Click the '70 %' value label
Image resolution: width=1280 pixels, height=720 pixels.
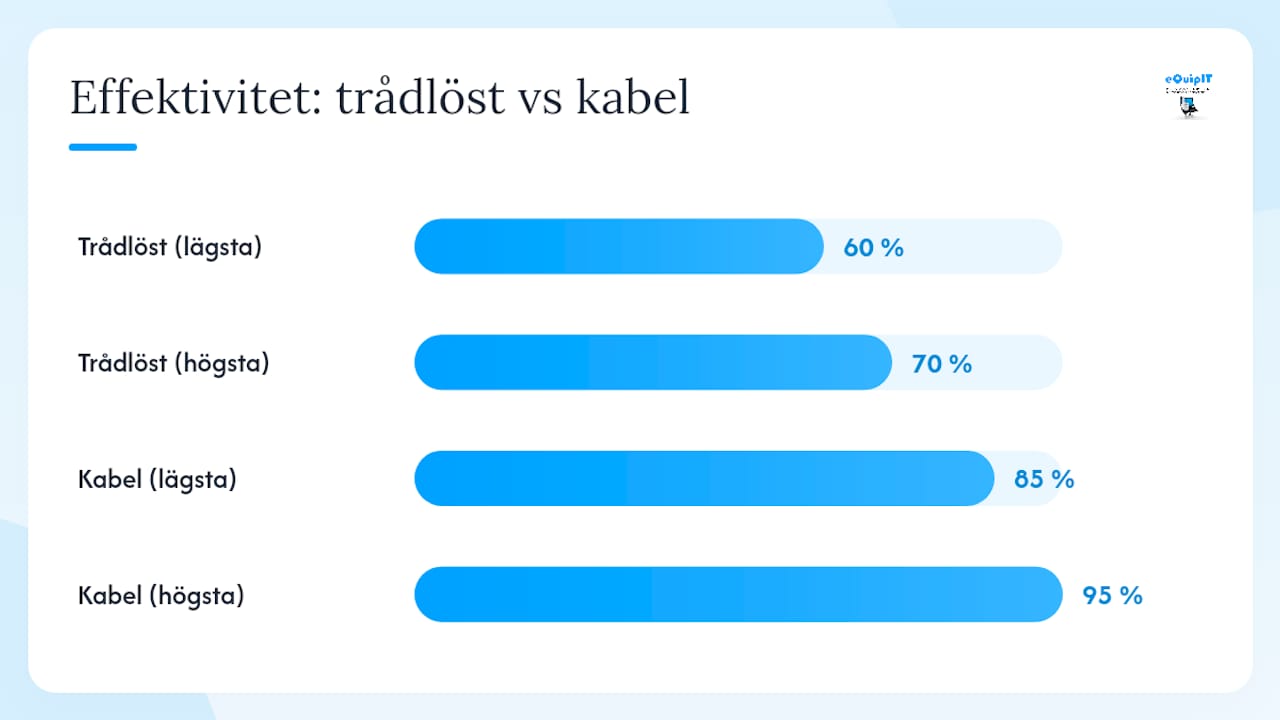tap(942, 363)
